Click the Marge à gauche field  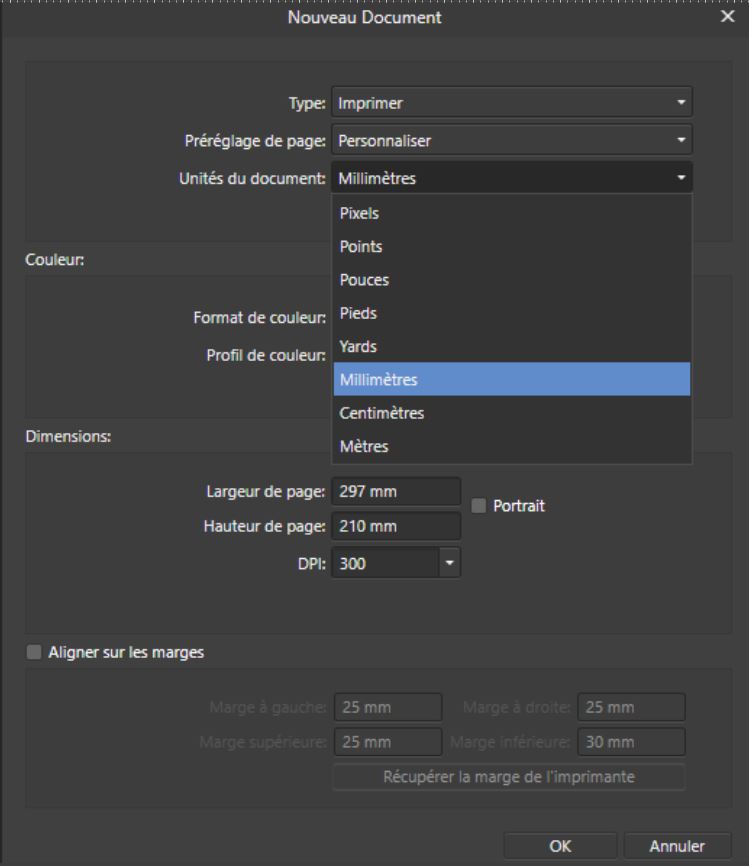coord(388,707)
